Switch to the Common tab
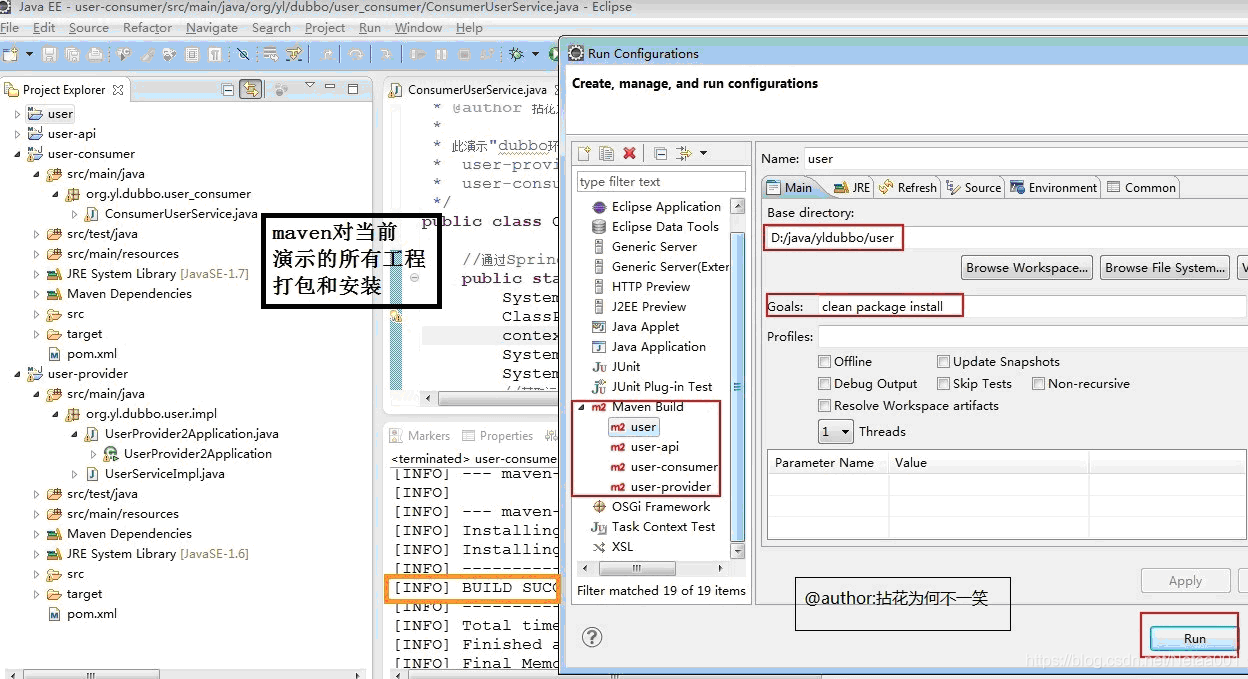The height and width of the screenshot is (679, 1248). [1141, 188]
